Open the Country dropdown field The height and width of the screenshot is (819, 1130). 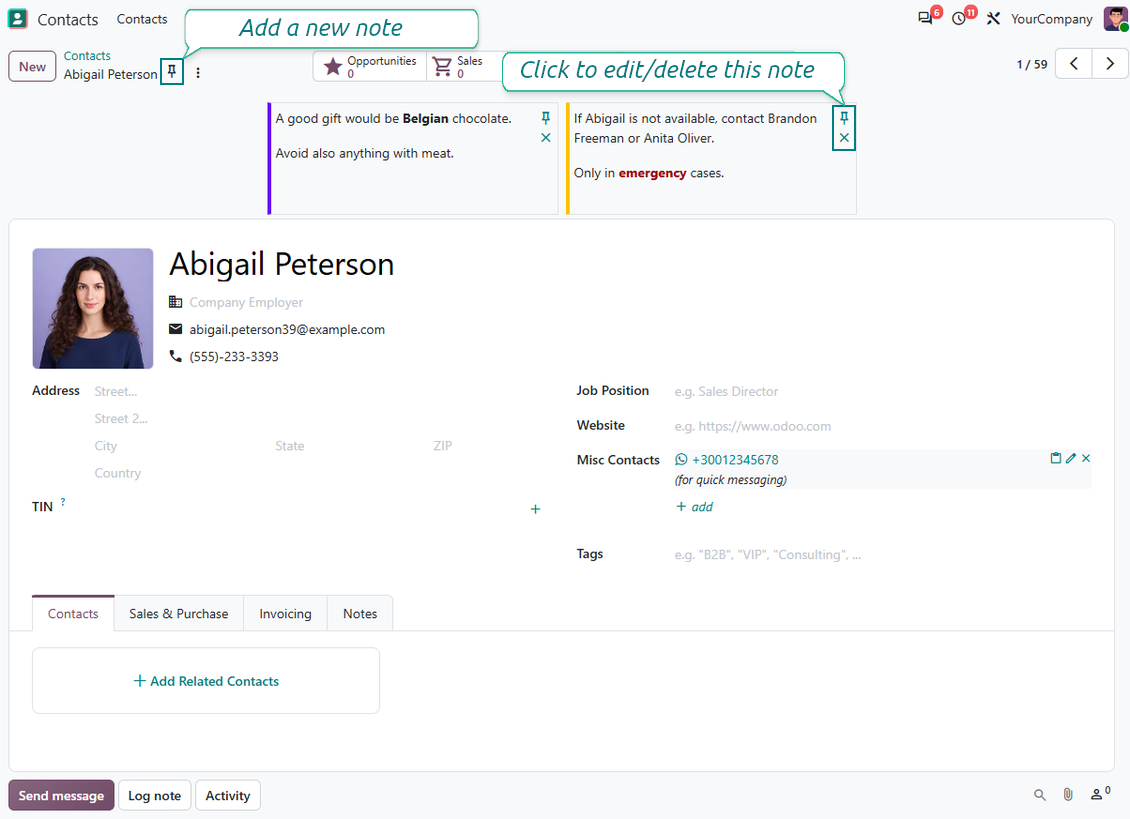click(x=317, y=474)
